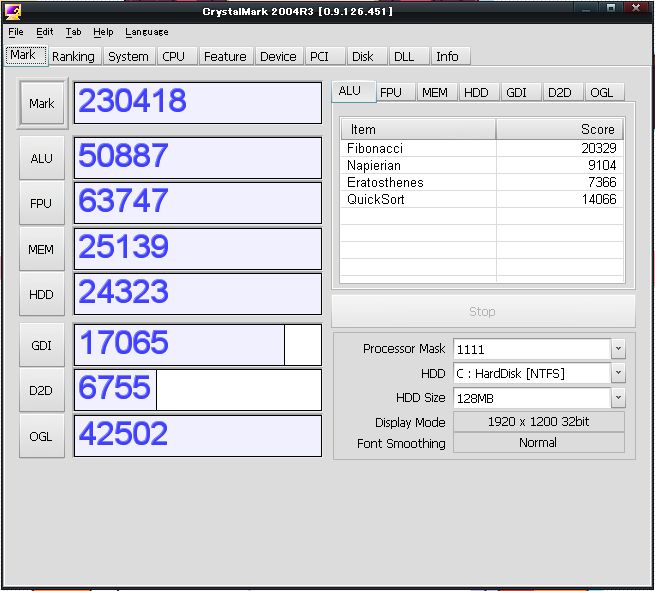Screen dimensions: 655x591
Task: Select the OGL results sub-tab
Action: point(605,92)
